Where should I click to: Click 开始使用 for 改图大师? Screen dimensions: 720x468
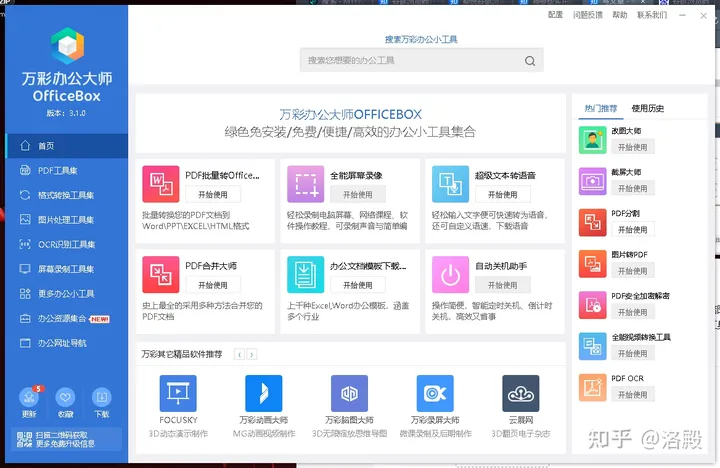click(x=633, y=147)
